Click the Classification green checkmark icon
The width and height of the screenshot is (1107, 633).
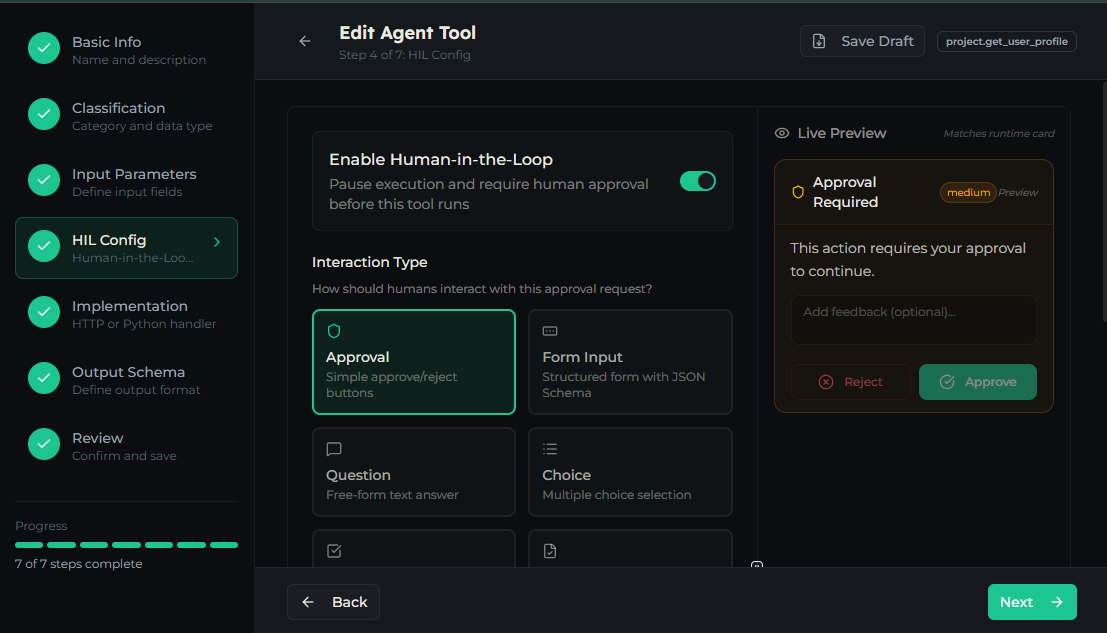click(x=44, y=114)
